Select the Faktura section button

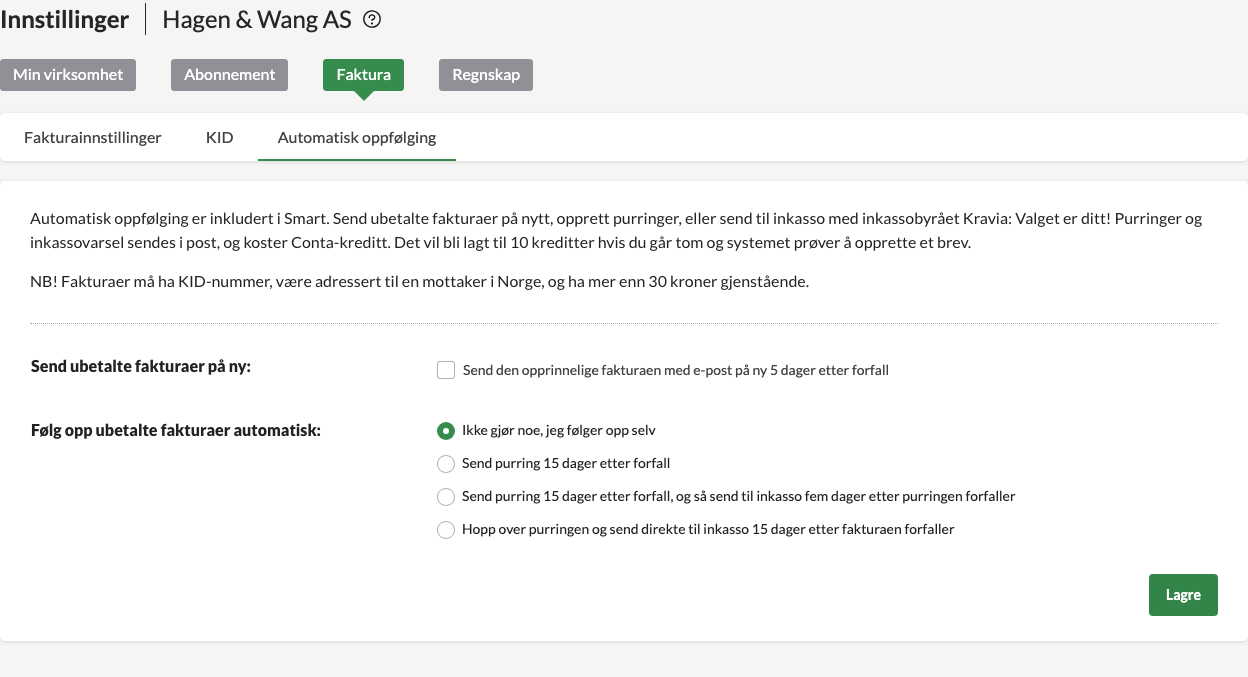[363, 75]
